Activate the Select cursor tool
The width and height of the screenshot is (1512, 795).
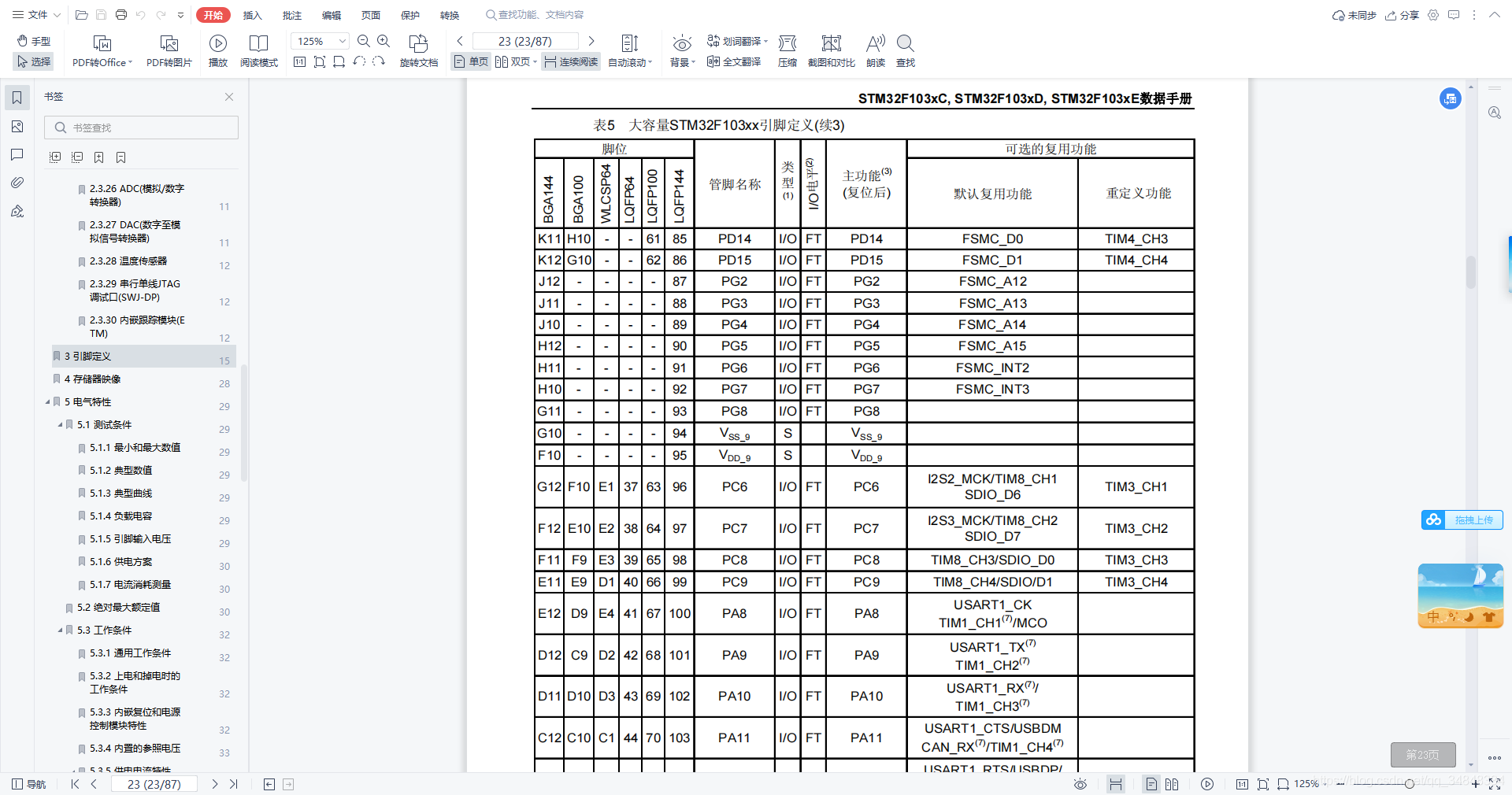(x=34, y=61)
